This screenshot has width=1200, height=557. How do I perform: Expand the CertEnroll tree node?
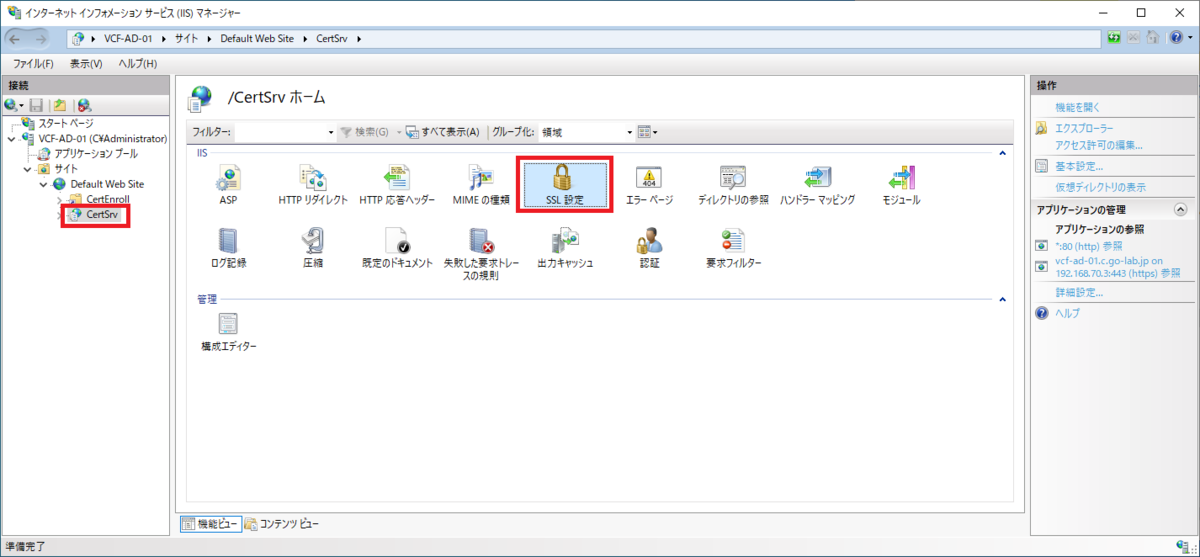59,200
